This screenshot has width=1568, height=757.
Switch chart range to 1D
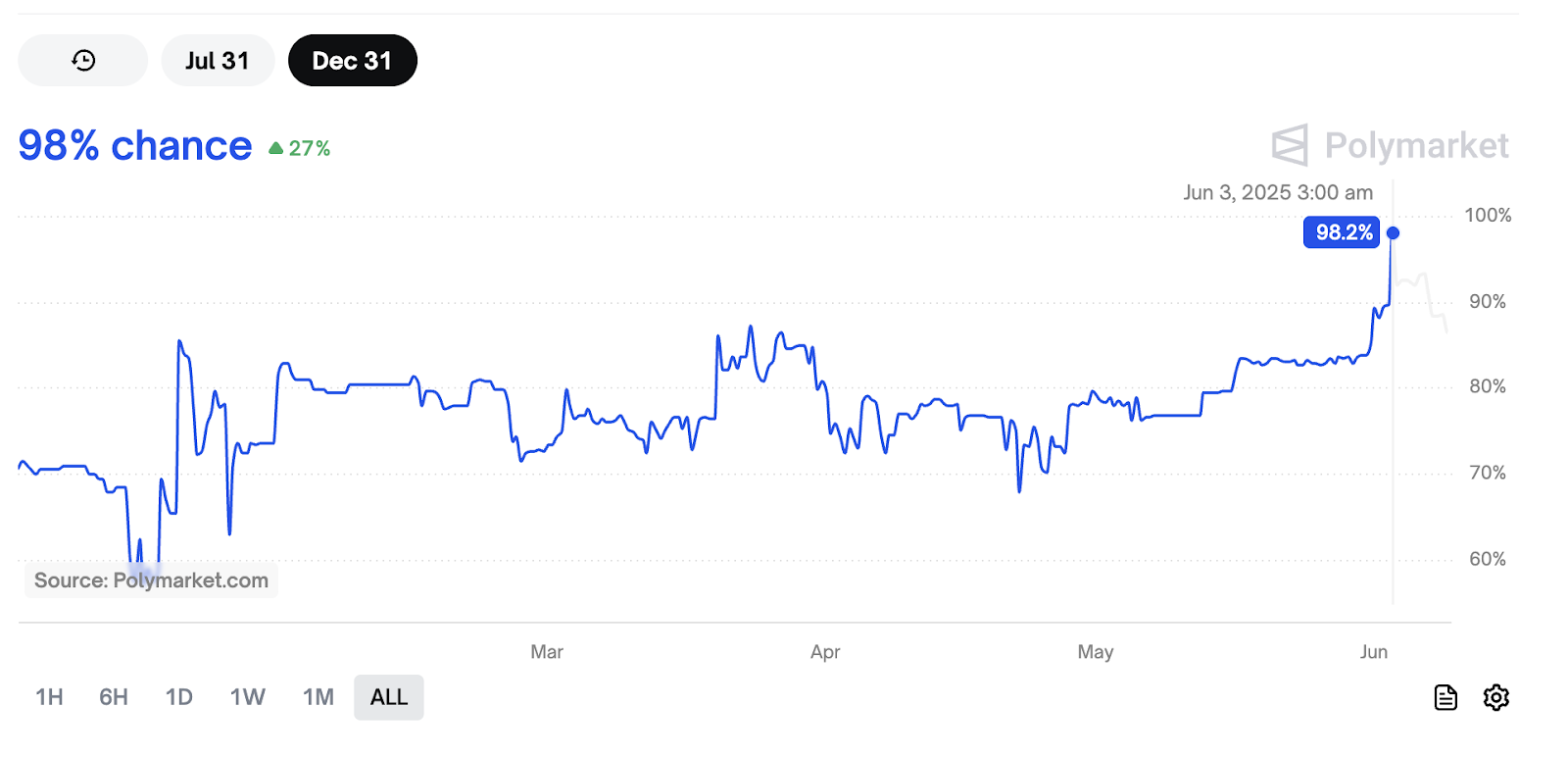[178, 697]
